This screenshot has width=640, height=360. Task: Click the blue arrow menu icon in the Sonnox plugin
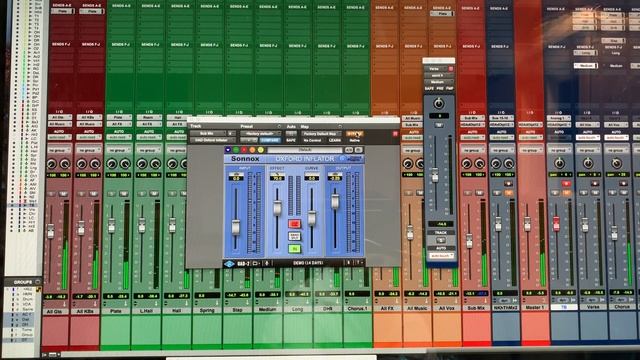228,150
